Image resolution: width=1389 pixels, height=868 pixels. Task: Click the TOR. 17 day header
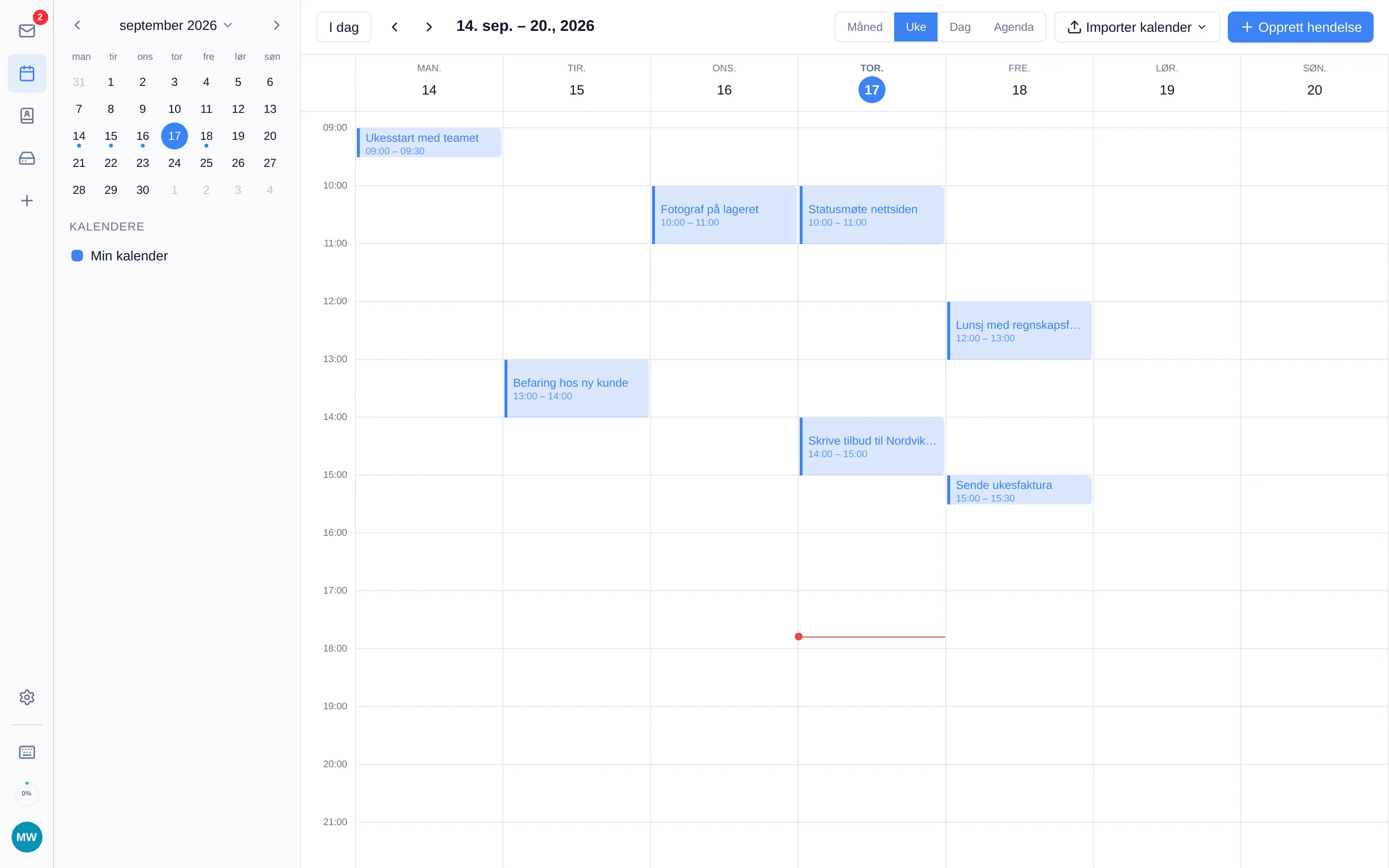[872, 82]
